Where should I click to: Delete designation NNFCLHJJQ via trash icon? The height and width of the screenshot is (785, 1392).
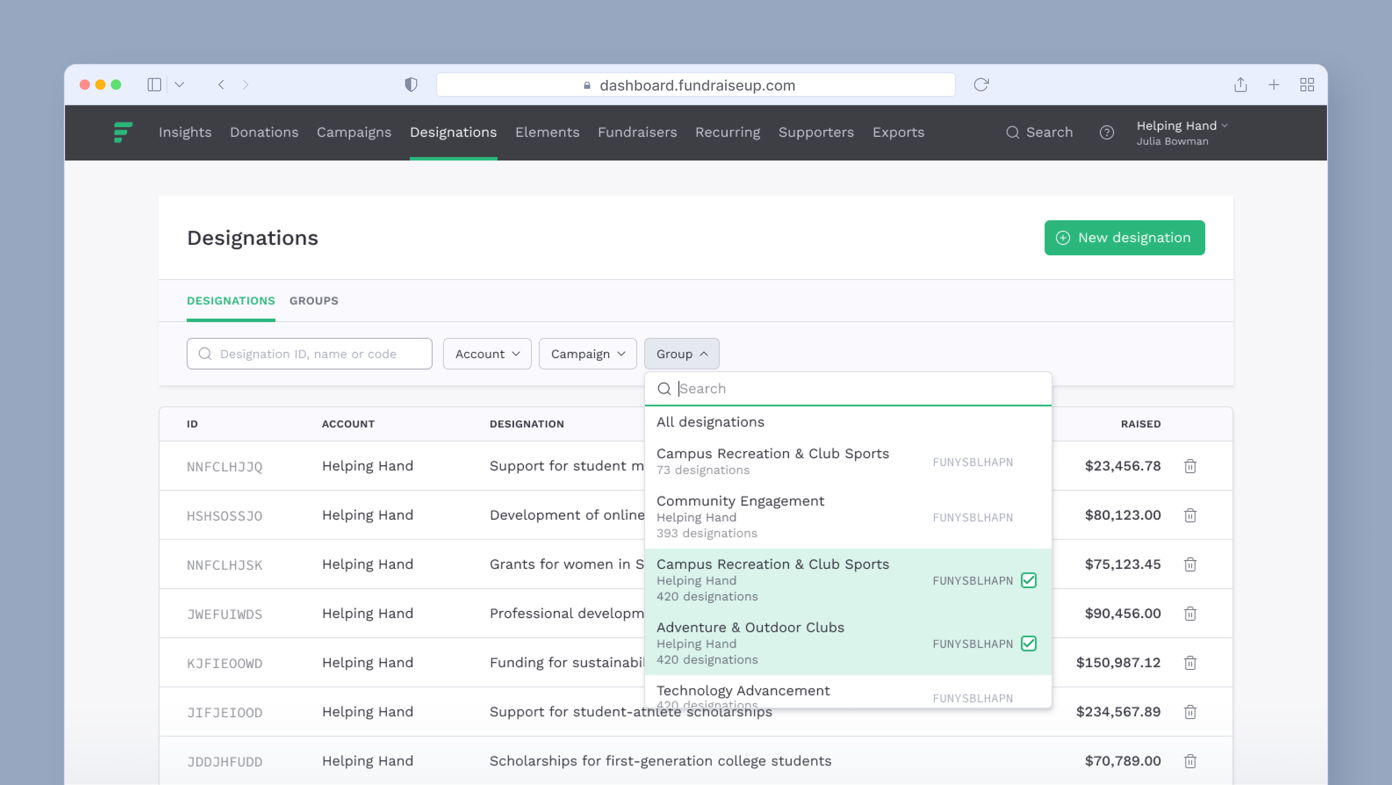(1190, 465)
